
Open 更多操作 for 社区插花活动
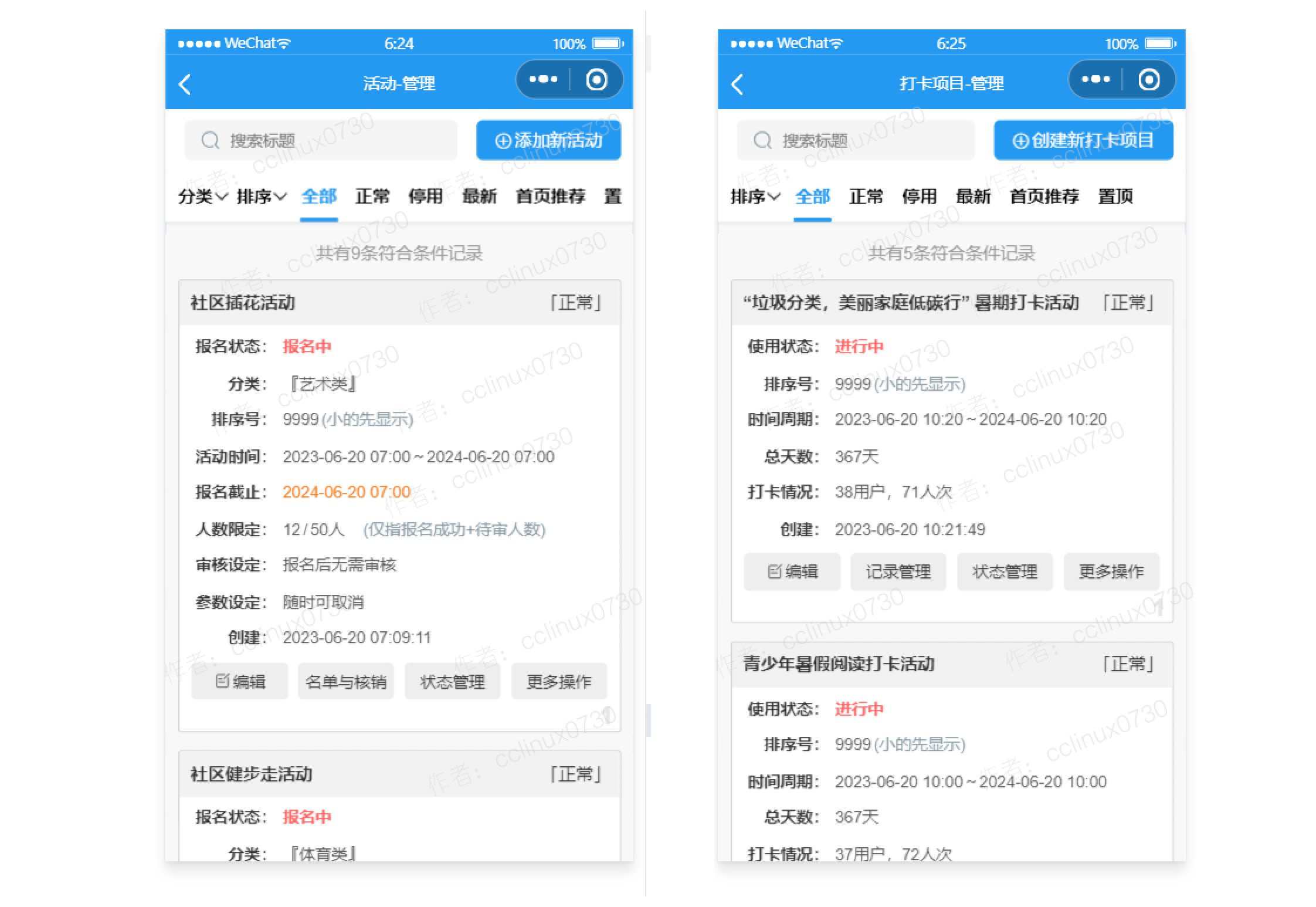559,681
